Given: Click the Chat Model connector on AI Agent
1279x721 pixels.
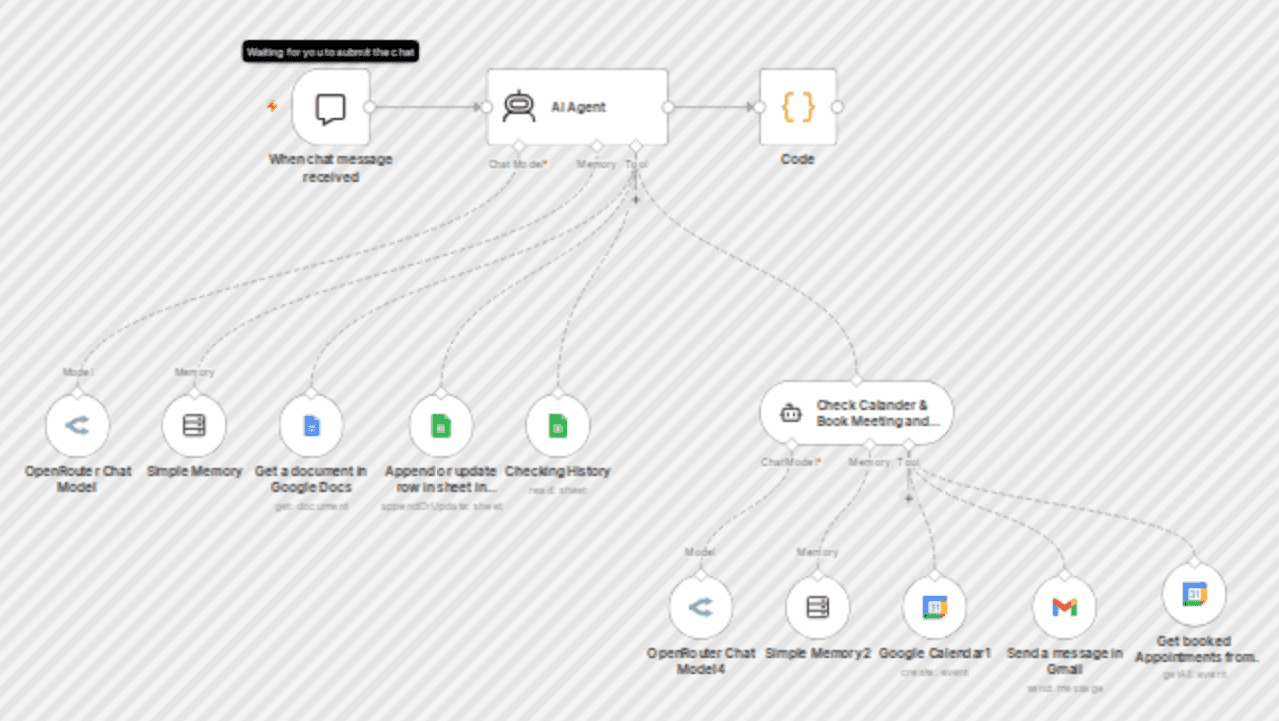Looking at the screenshot, I should pyautogui.click(x=519, y=146).
